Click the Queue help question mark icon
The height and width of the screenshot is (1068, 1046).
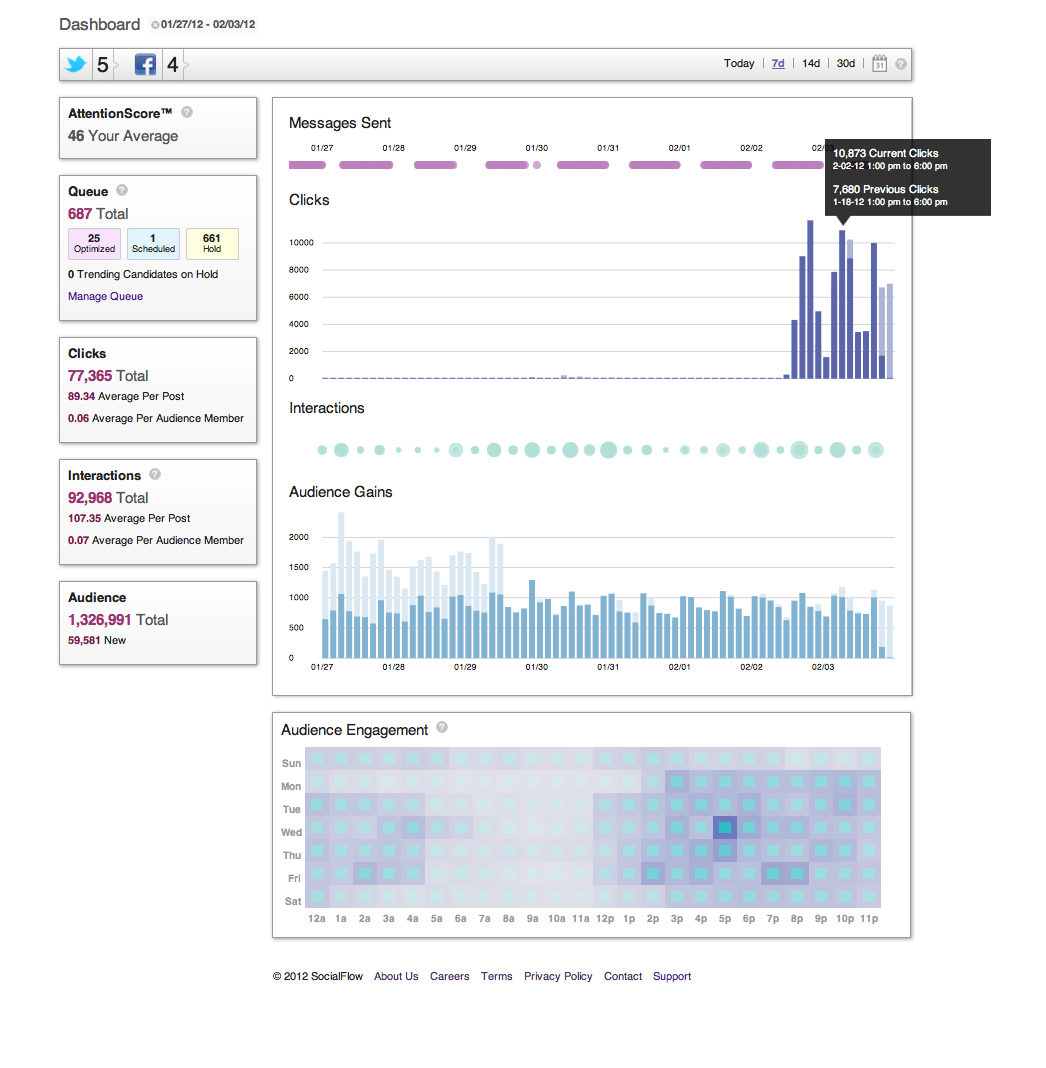point(122,190)
